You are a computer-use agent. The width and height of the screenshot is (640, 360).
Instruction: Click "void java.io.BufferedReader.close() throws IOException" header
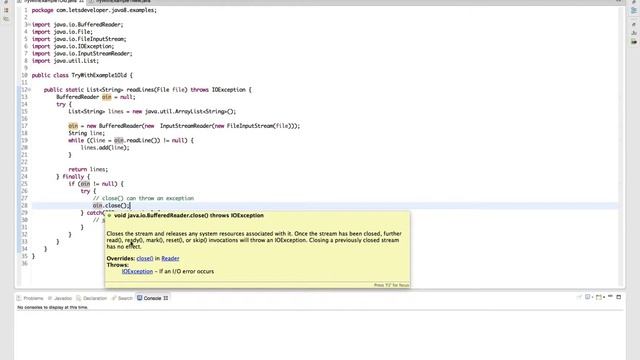tap(189, 216)
